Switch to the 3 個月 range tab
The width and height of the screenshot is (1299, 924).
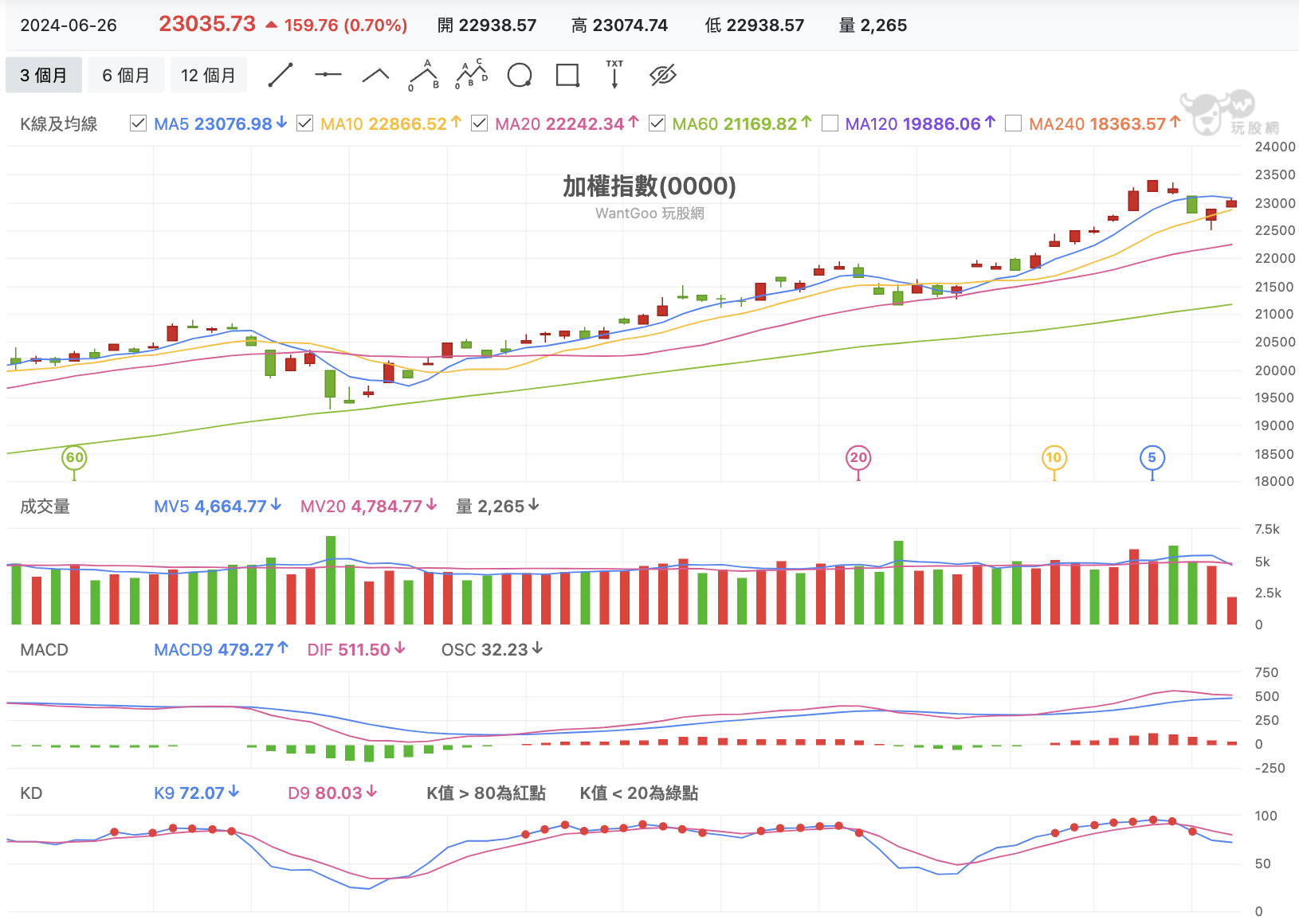[x=44, y=75]
